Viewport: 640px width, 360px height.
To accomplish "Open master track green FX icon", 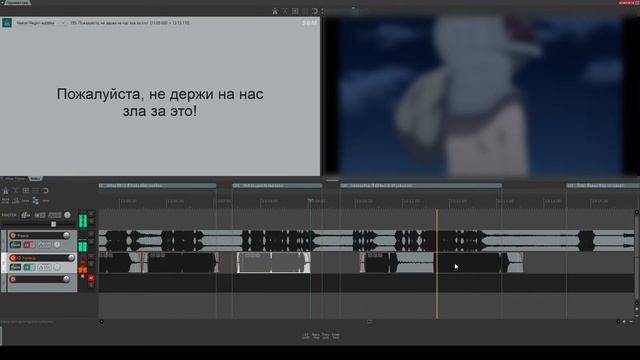I will coord(26,215).
